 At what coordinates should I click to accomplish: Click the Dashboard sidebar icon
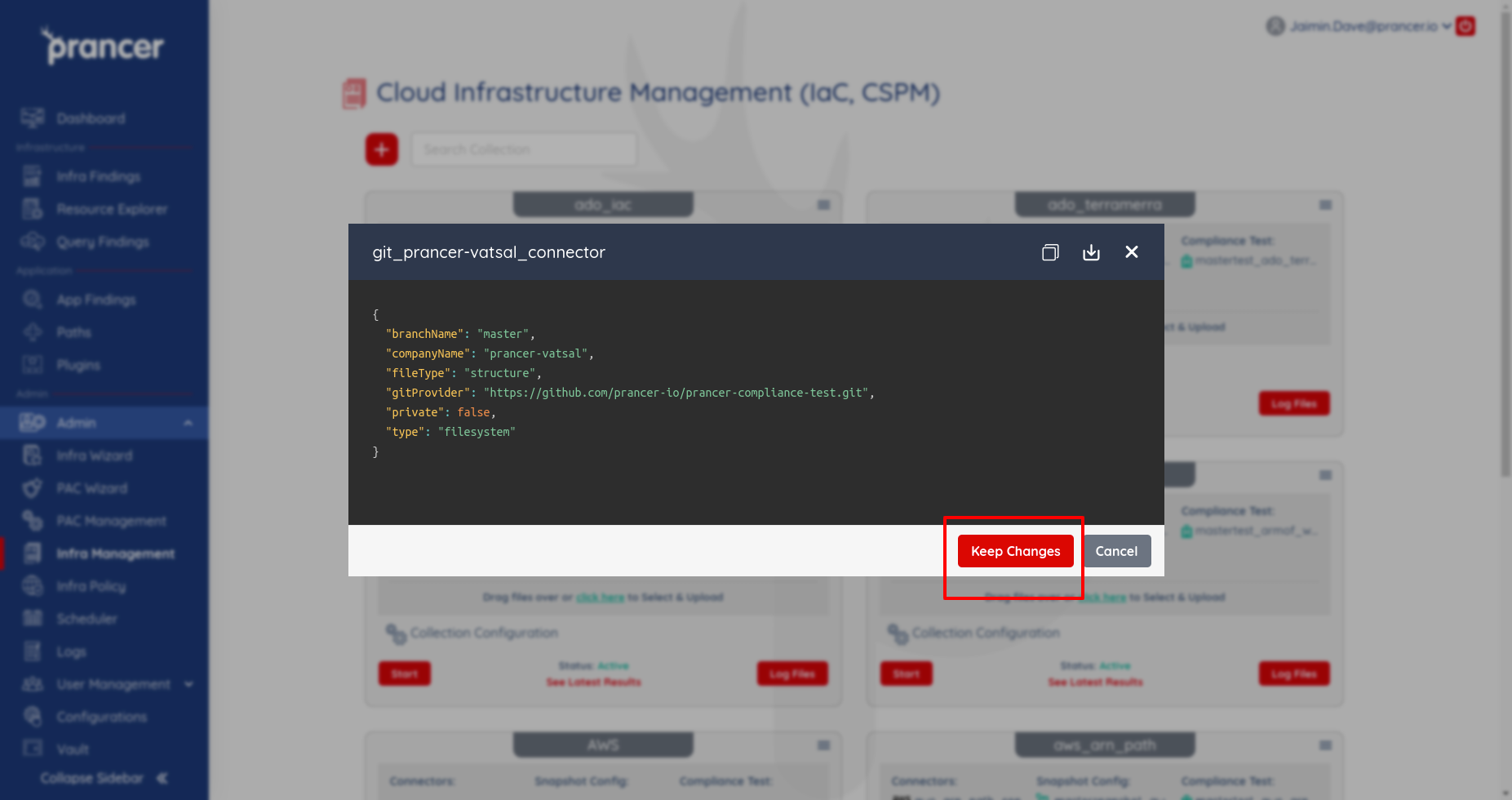pyautogui.click(x=33, y=118)
